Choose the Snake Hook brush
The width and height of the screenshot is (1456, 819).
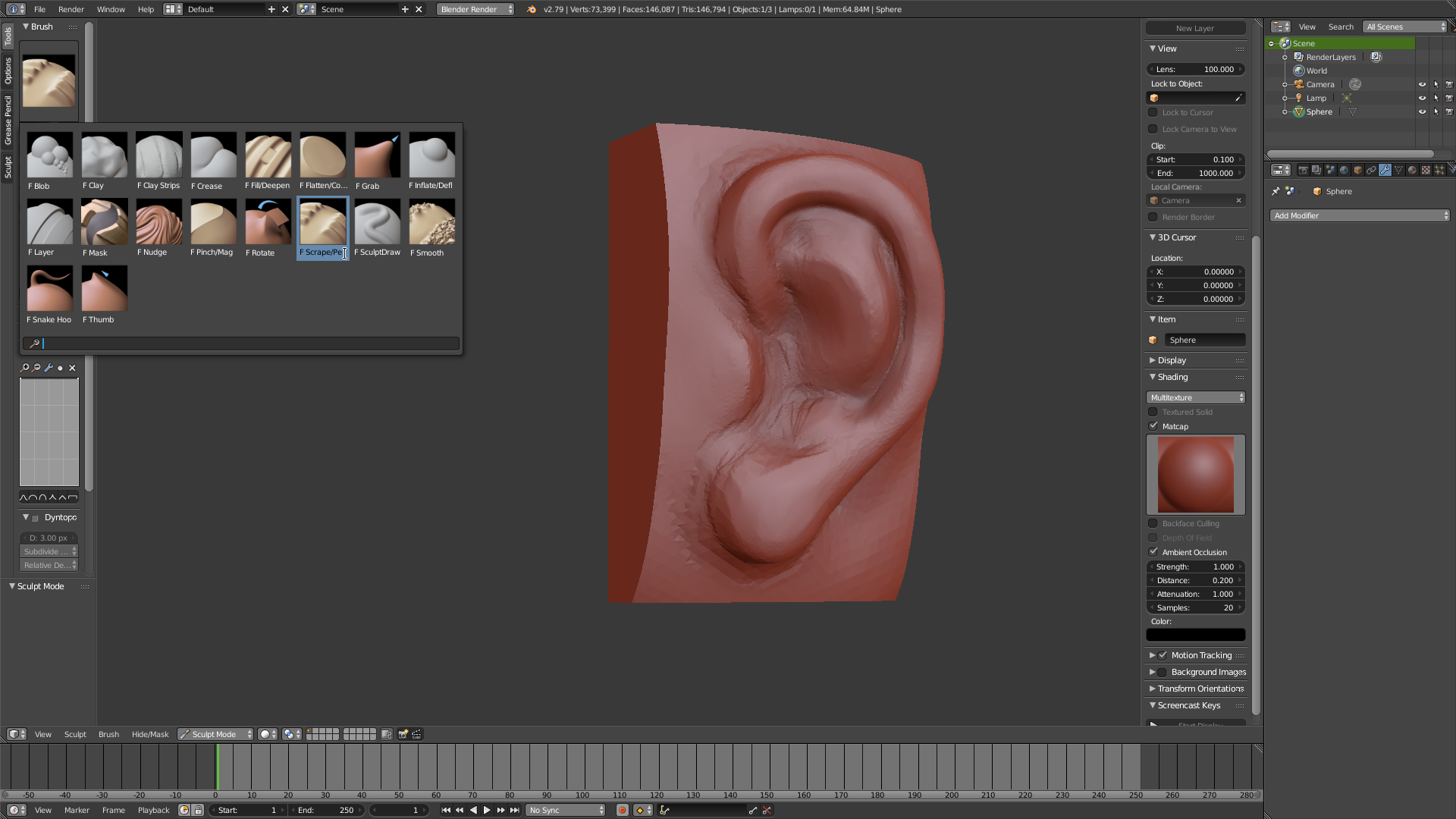[x=49, y=288]
